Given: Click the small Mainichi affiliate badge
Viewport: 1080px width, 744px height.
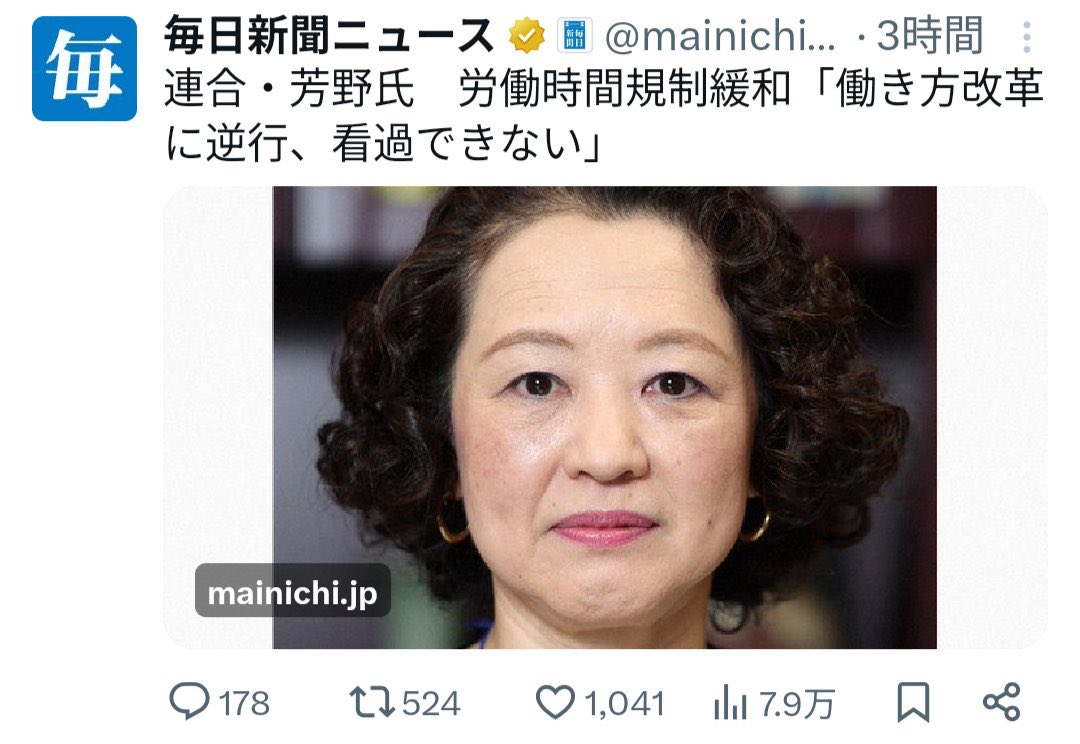Looking at the screenshot, I should [x=574, y=36].
